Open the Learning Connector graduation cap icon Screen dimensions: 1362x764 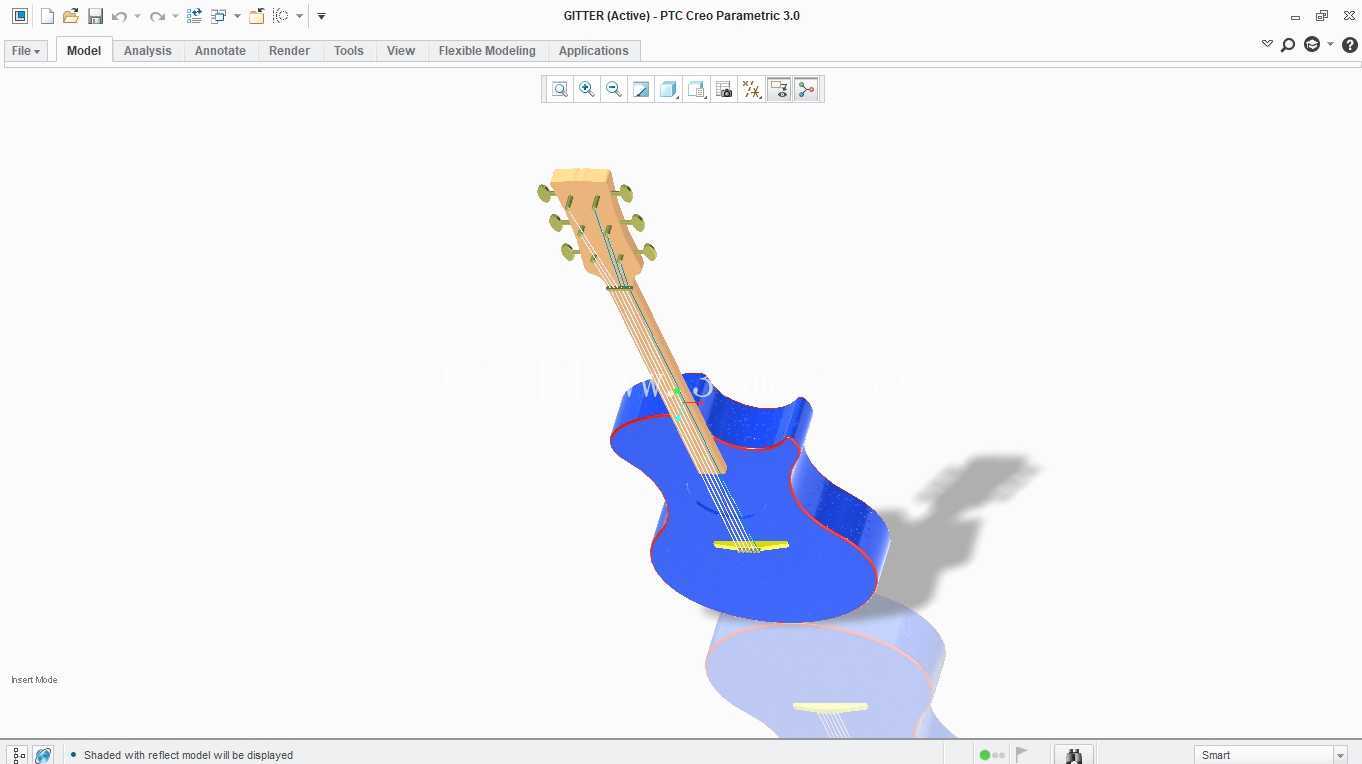[x=1312, y=45]
